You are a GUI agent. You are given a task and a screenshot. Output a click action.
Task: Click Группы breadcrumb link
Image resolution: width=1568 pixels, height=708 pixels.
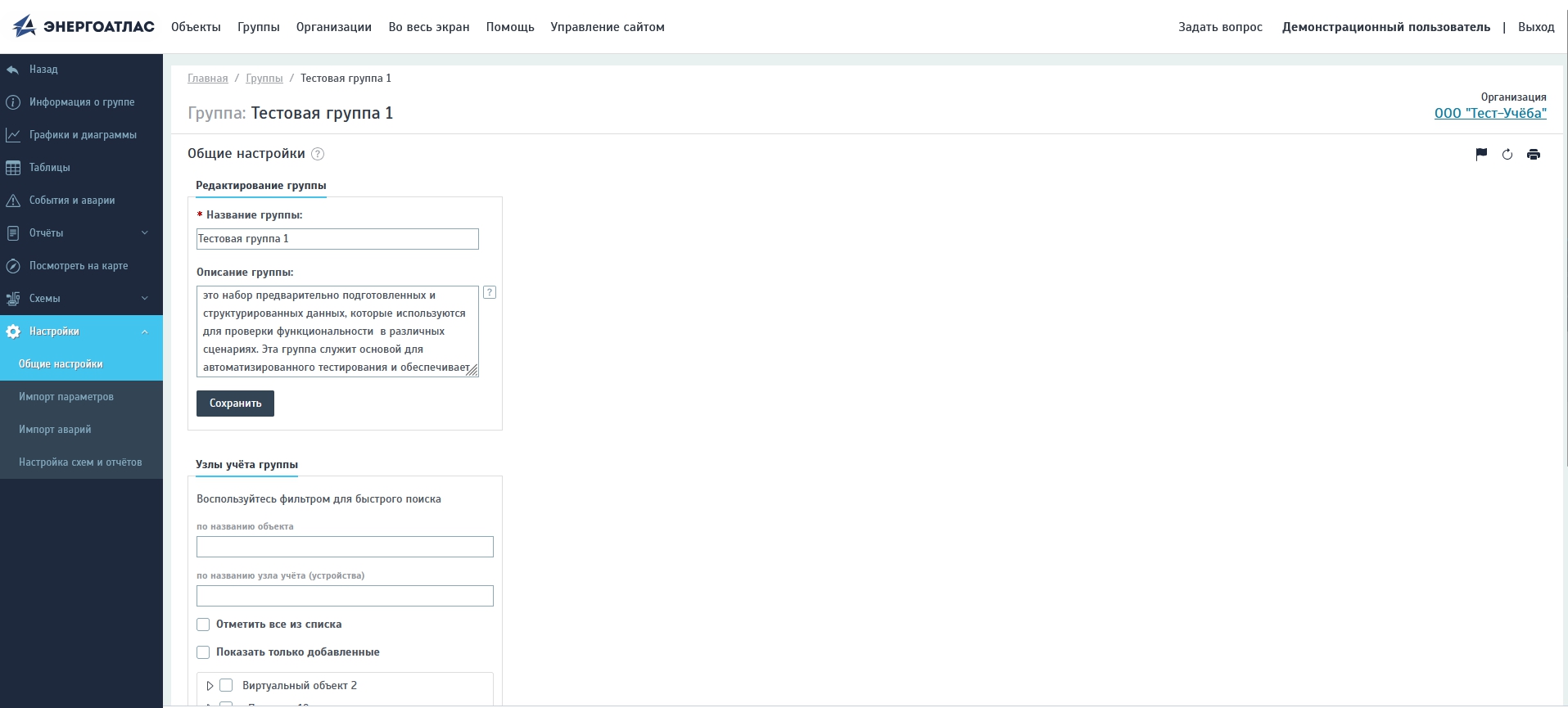(x=264, y=79)
